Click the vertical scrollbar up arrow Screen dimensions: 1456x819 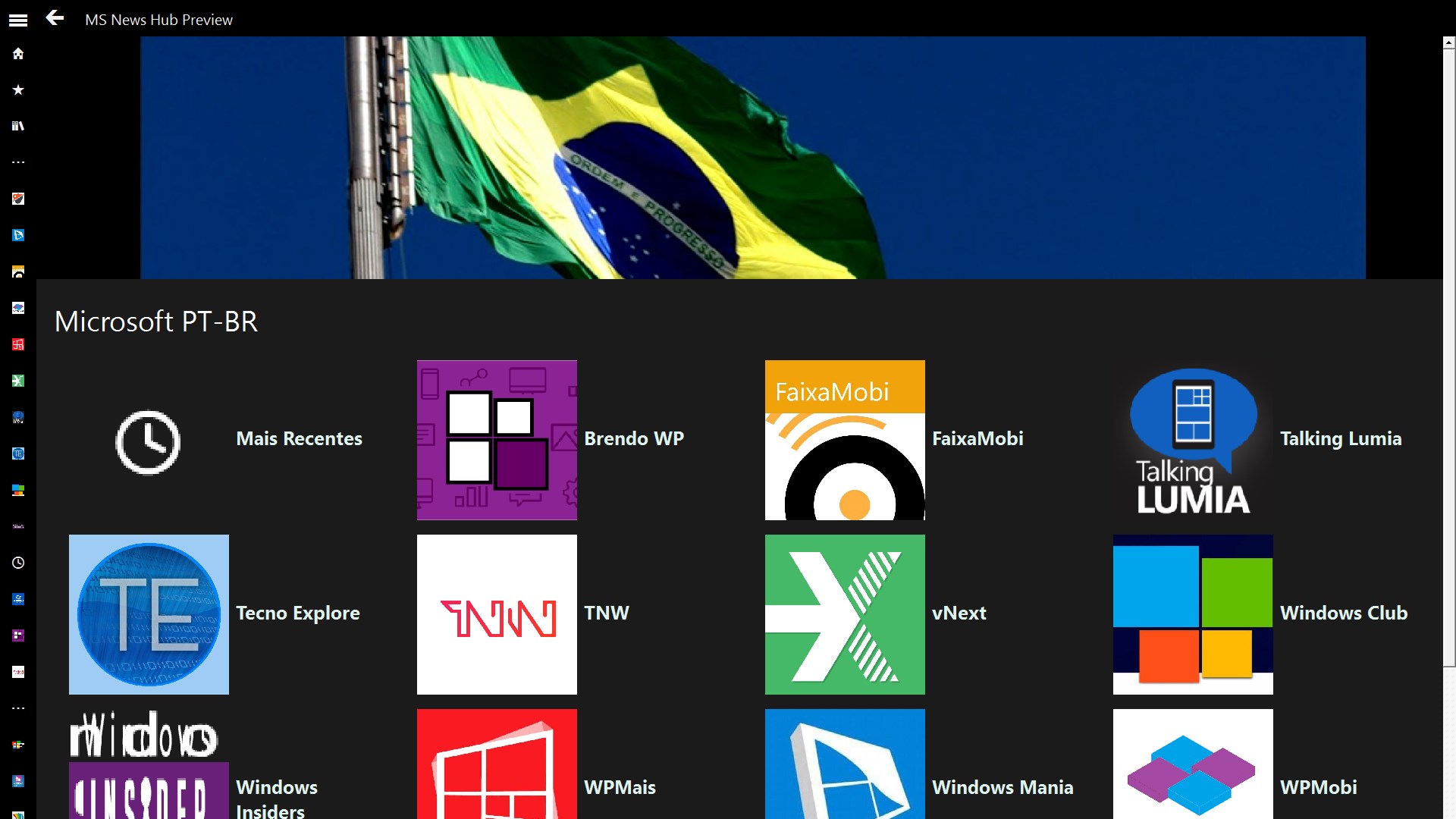[1448, 43]
